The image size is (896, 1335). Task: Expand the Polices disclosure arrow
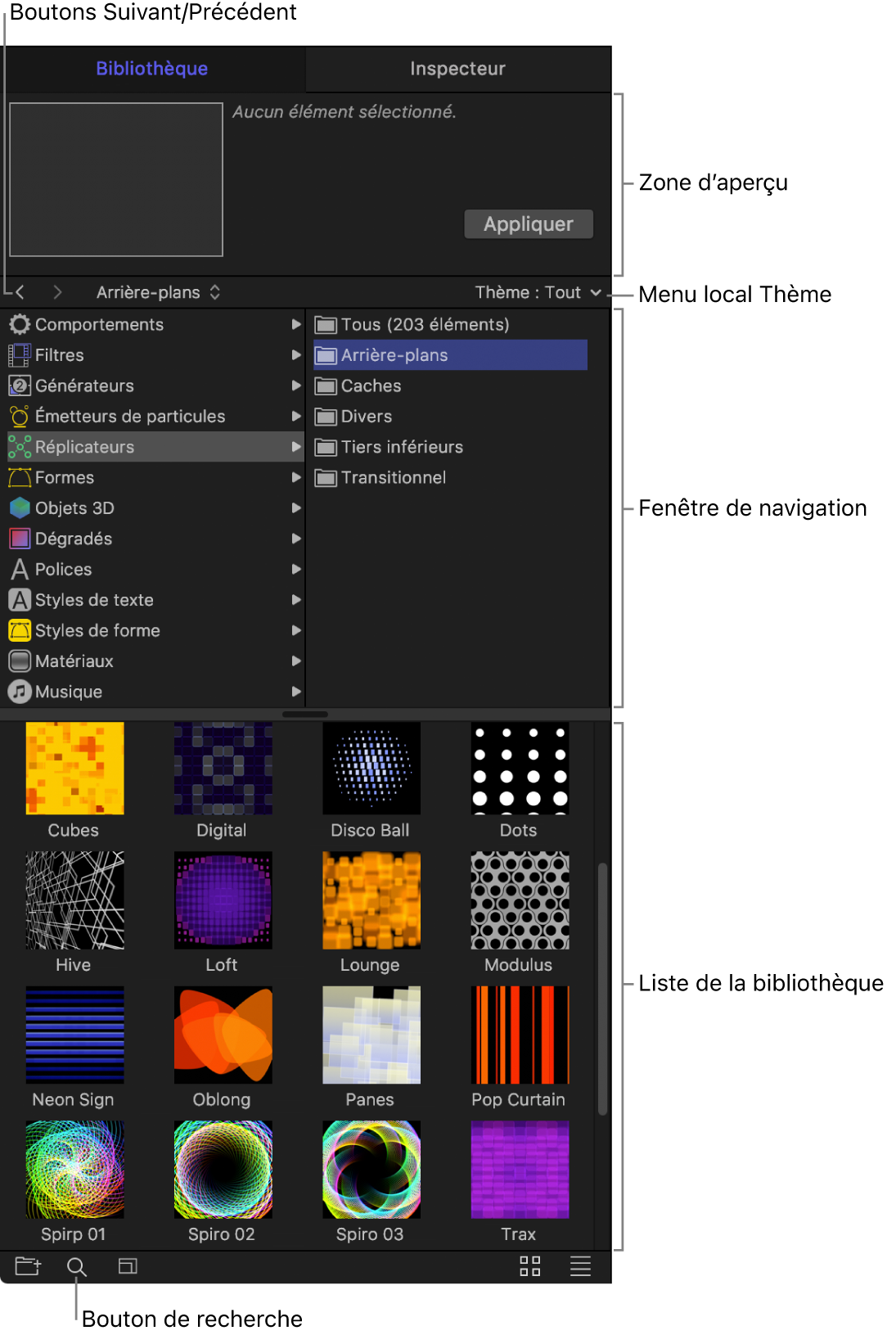[296, 570]
